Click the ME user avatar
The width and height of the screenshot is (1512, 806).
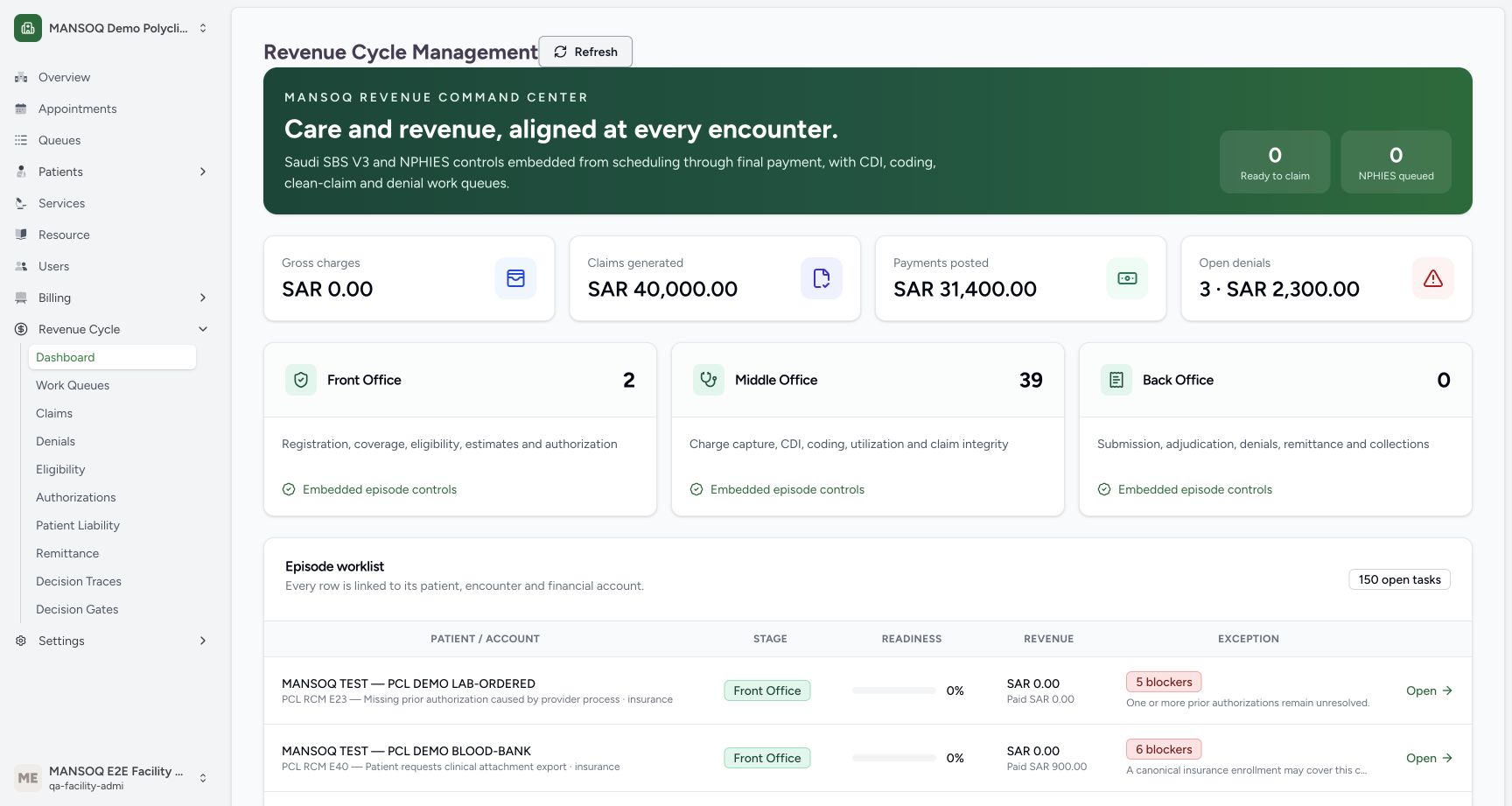(x=28, y=778)
